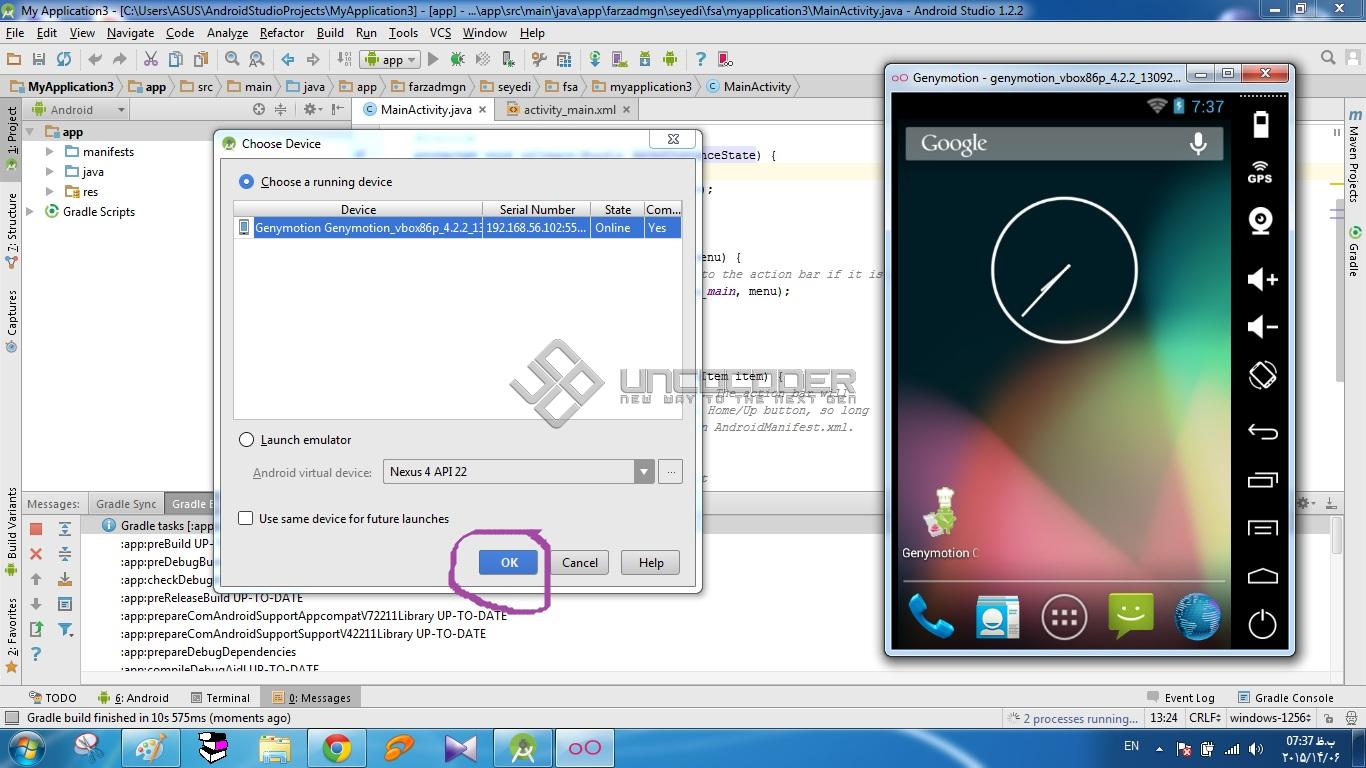
Task: Open the VCS menu
Action: point(440,33)
